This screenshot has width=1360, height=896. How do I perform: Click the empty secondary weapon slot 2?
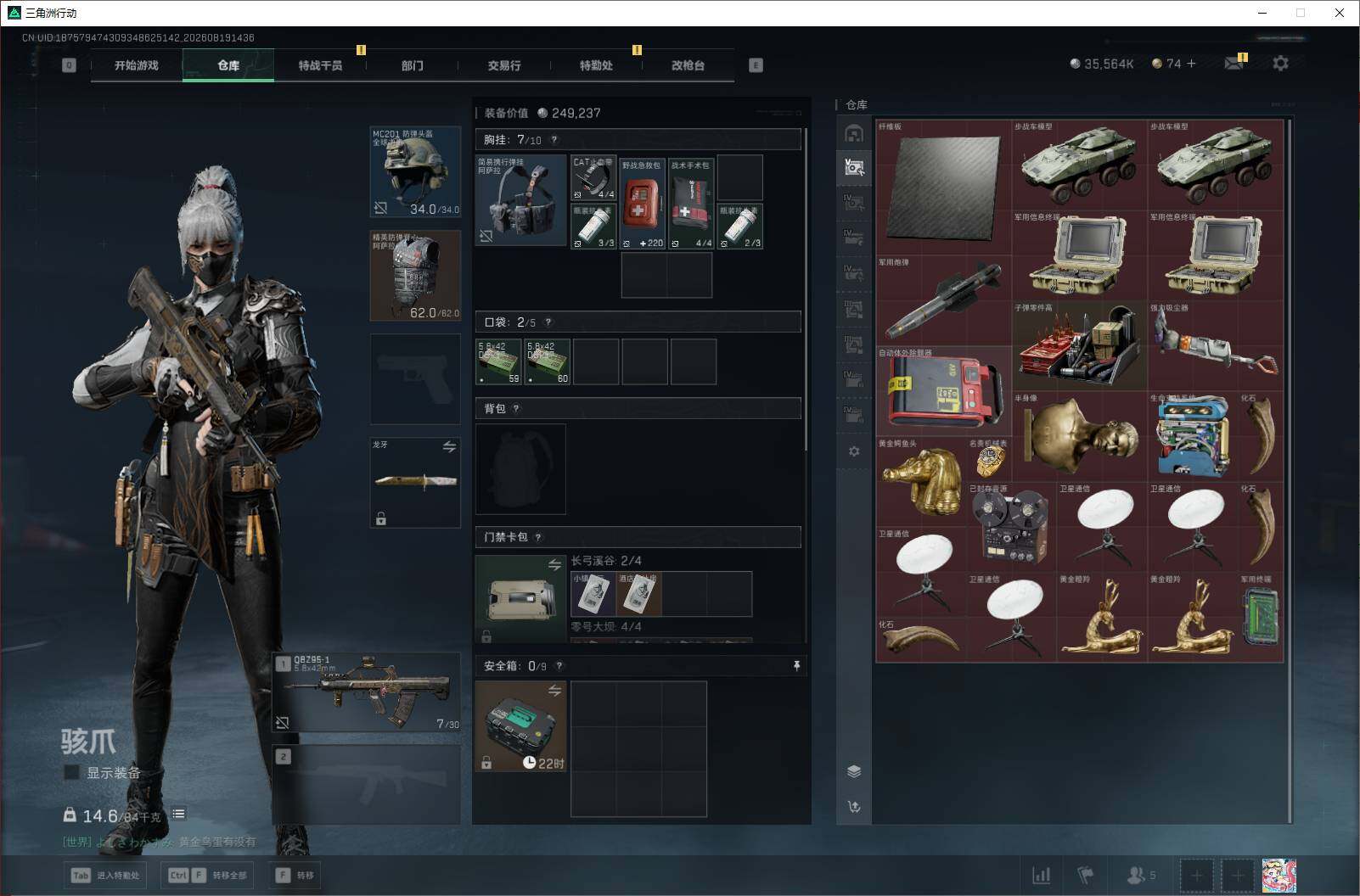(367, 784)
